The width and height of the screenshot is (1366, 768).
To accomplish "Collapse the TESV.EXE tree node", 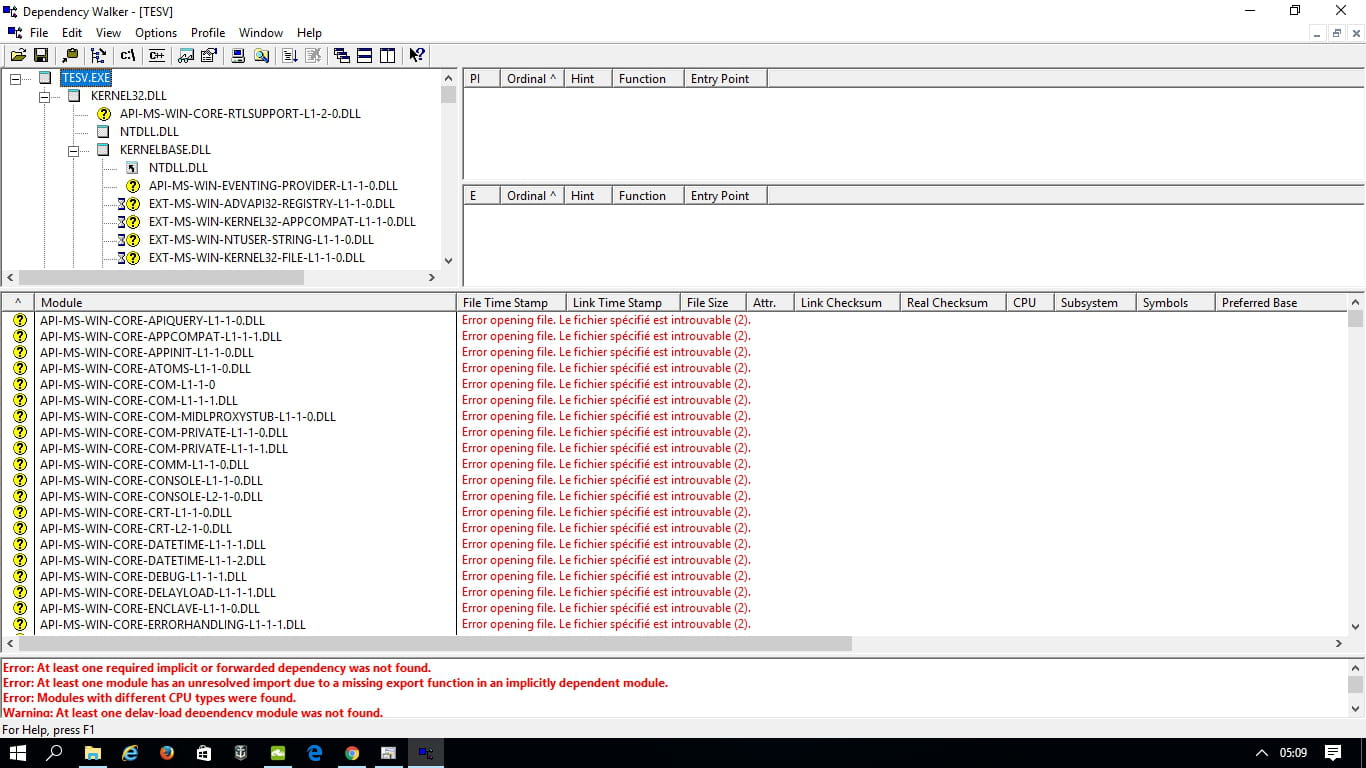I will (x=15, y=78).
